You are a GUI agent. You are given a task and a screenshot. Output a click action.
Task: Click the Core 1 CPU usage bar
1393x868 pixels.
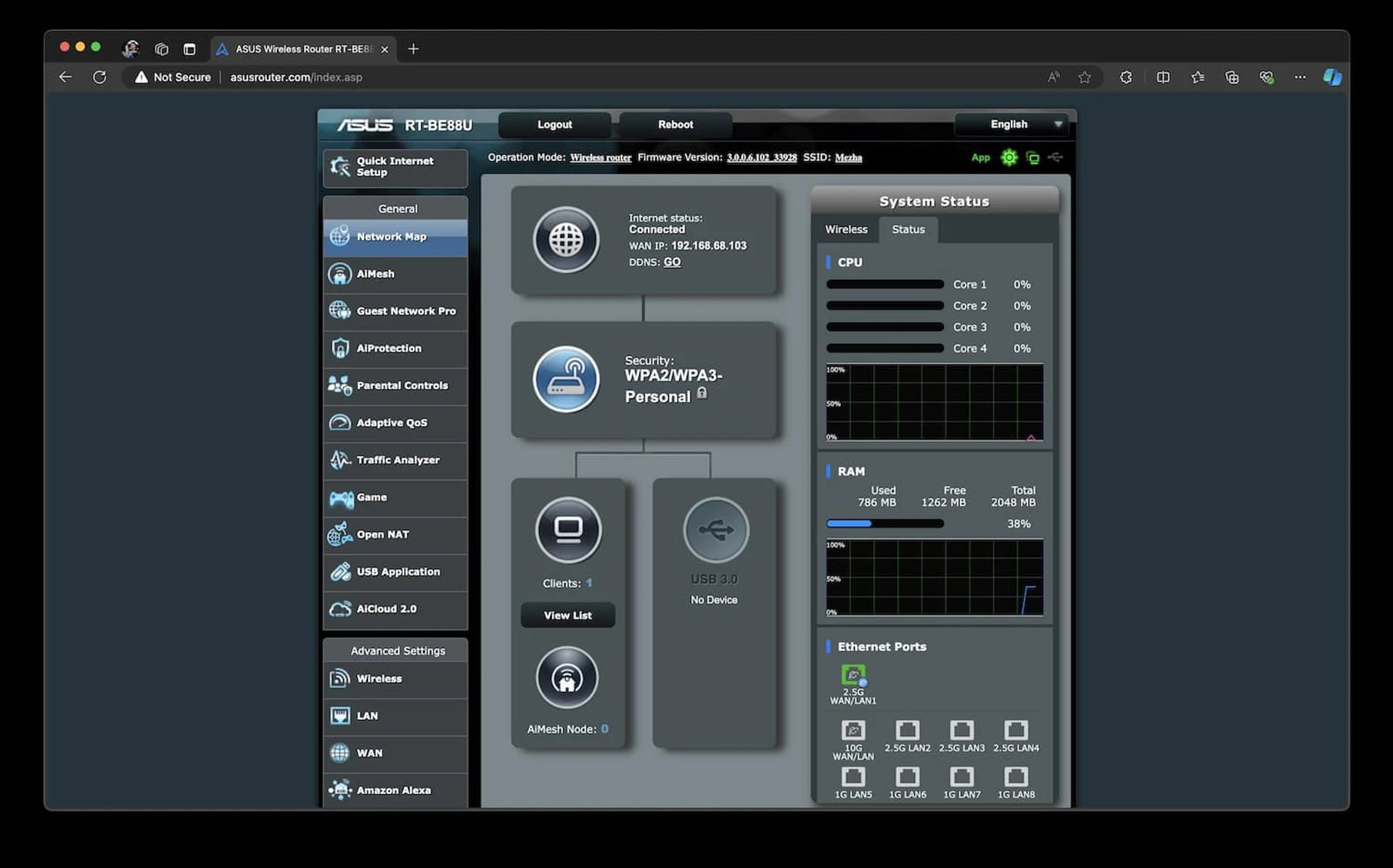point(885,284)
